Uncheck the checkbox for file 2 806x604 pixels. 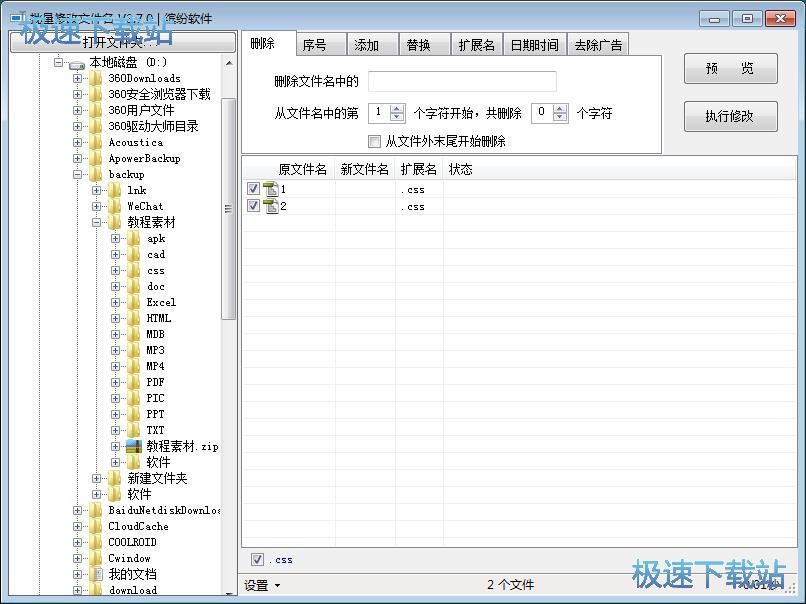point(253,206)
